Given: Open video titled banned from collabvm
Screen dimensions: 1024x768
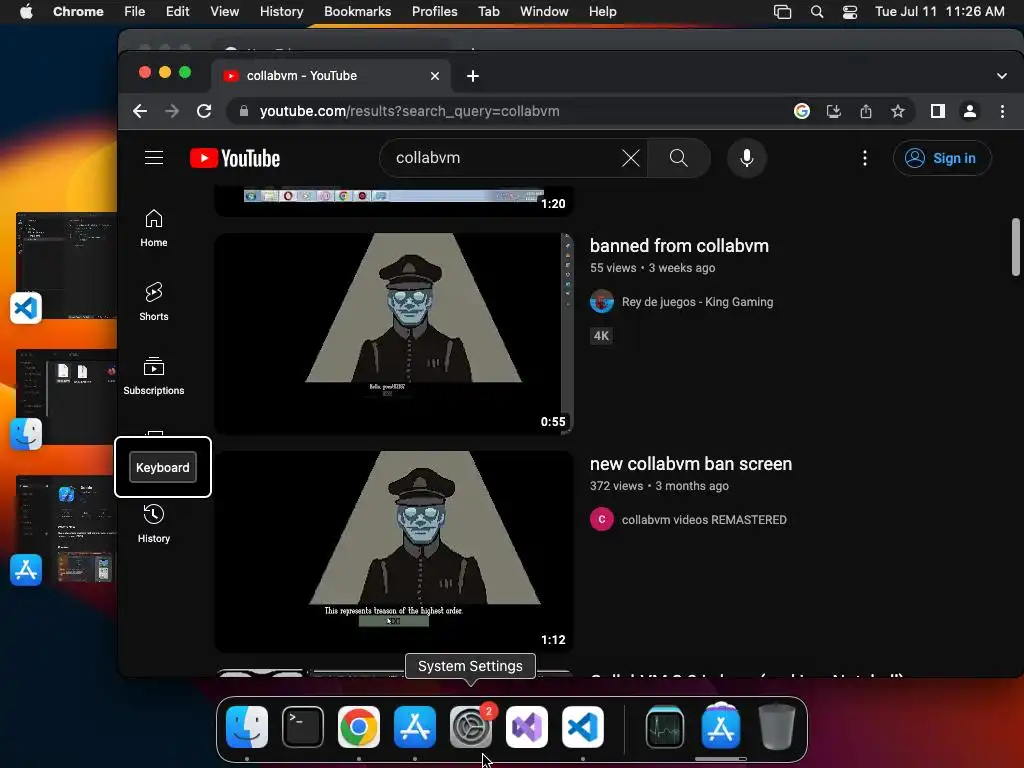Looking at the screenshot, I should (x=679, y=246).
